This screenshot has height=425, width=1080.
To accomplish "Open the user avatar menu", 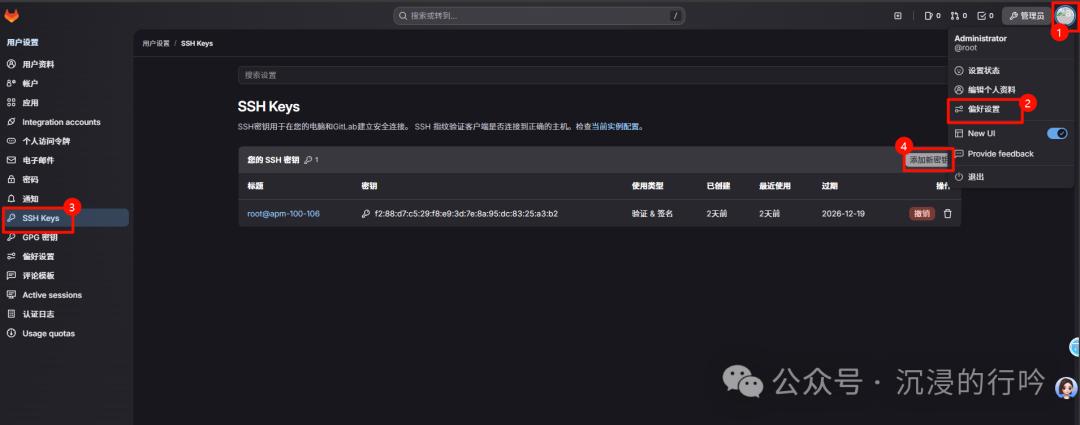I will 1064,14.
